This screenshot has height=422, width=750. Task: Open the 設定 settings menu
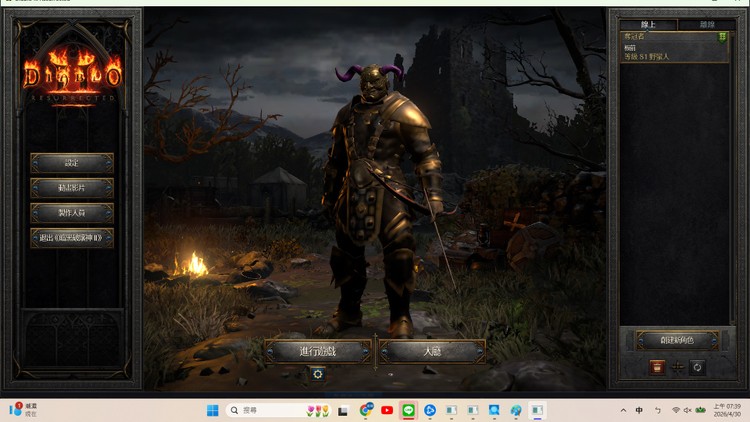pos(72,163)
